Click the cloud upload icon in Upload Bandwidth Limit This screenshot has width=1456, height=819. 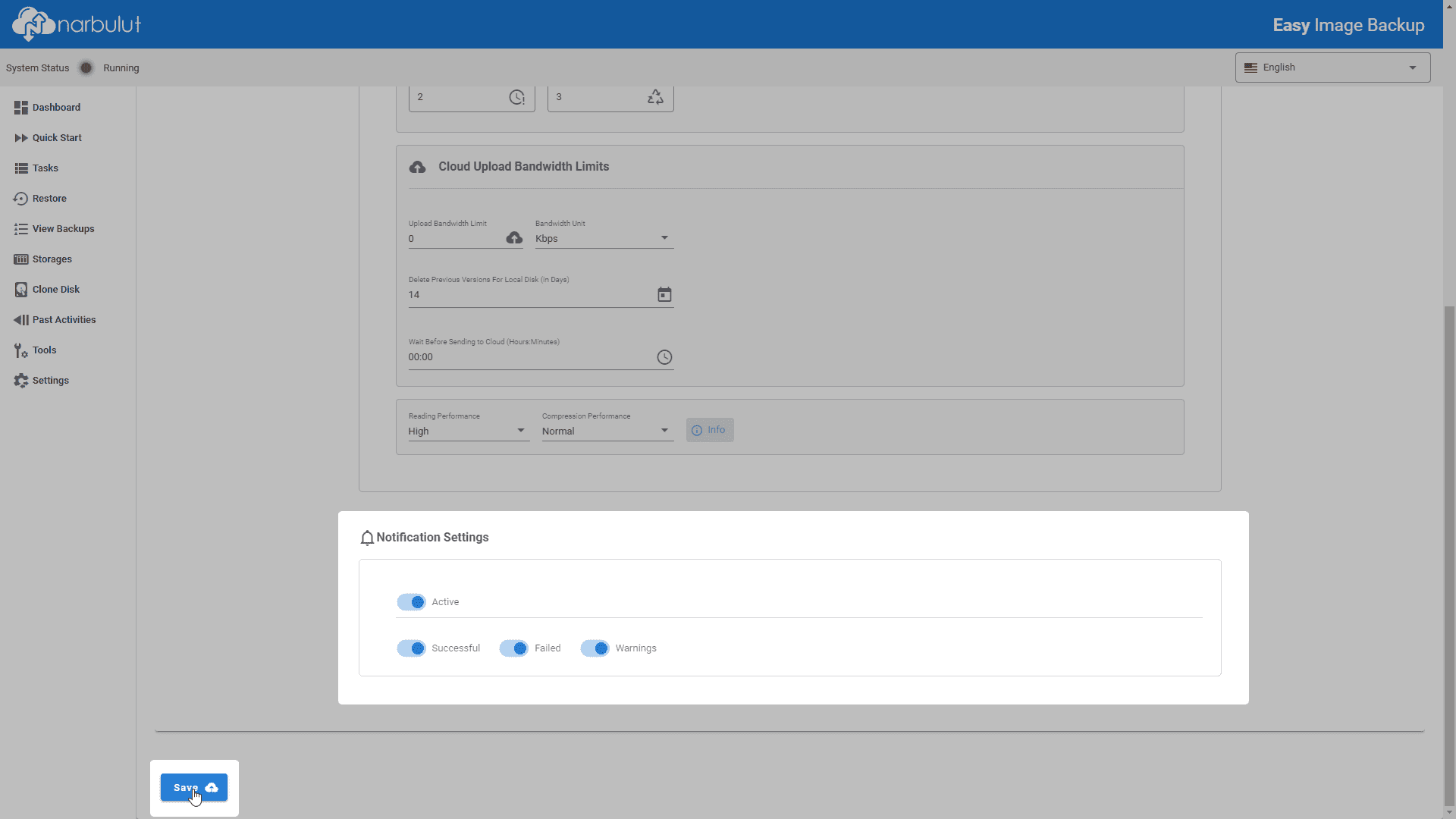514,238
